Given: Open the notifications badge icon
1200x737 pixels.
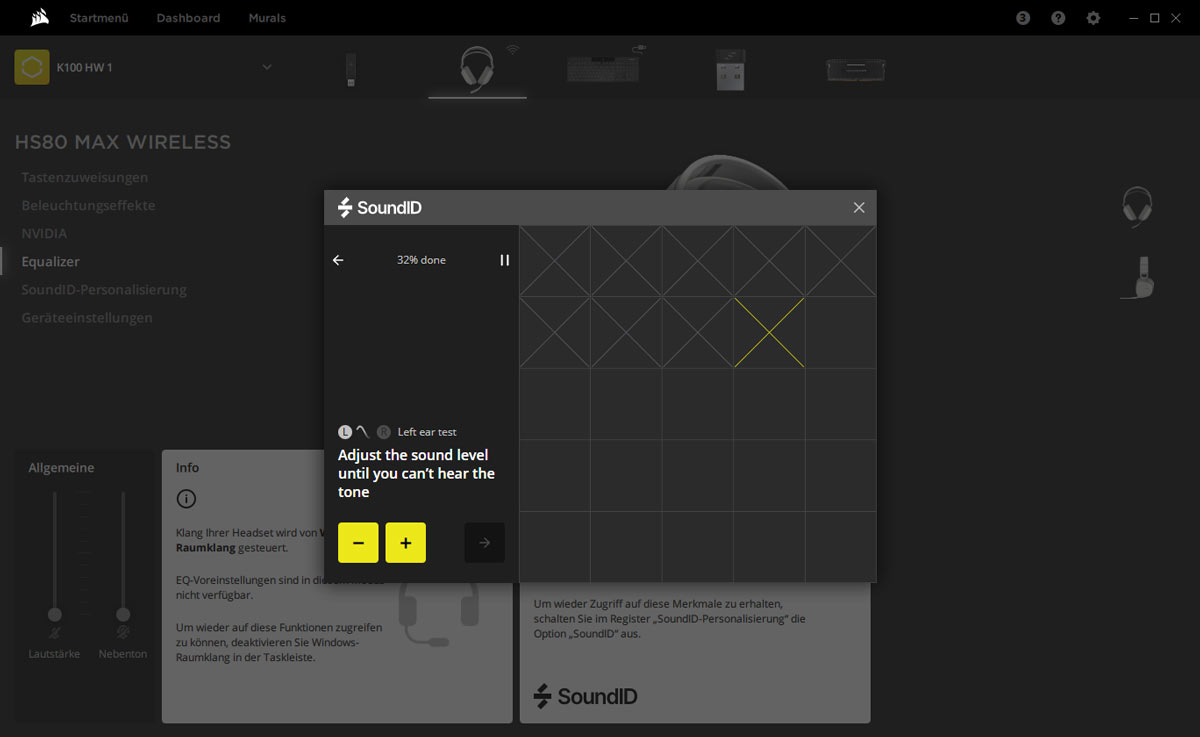Looking at the screenshot, I should 1022,18.
